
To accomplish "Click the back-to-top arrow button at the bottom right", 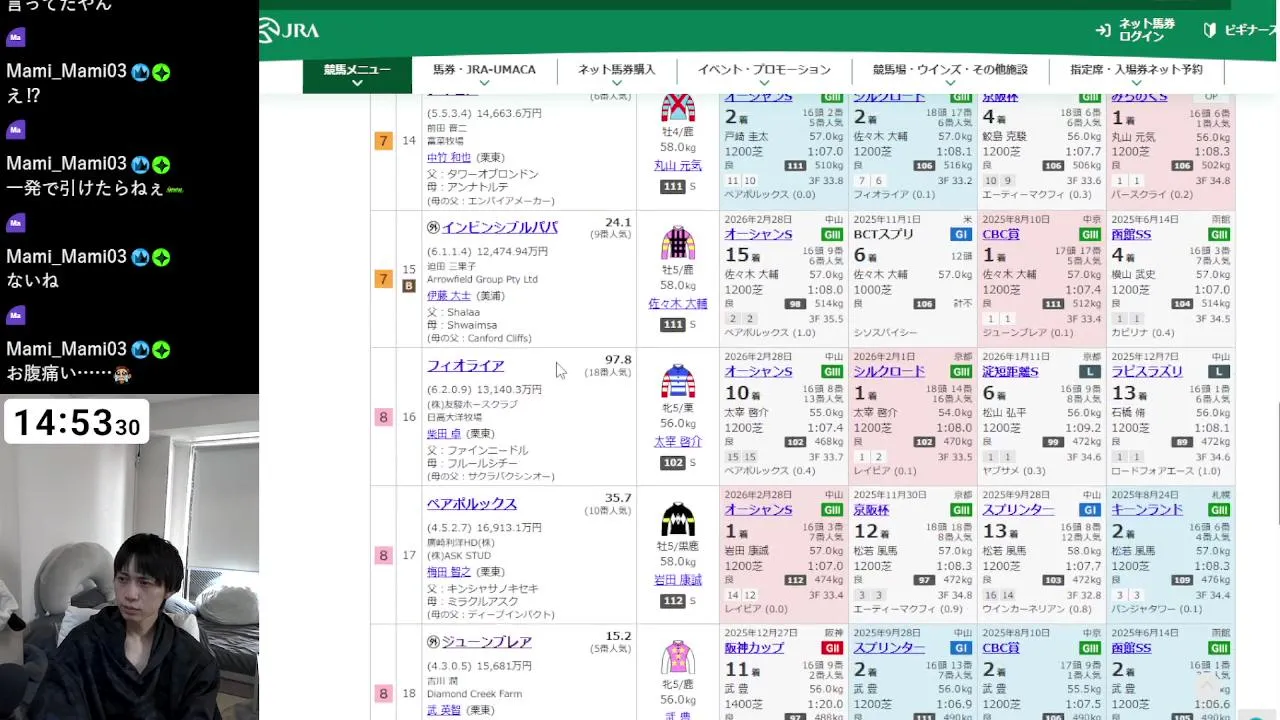I will coord(1207,686).
